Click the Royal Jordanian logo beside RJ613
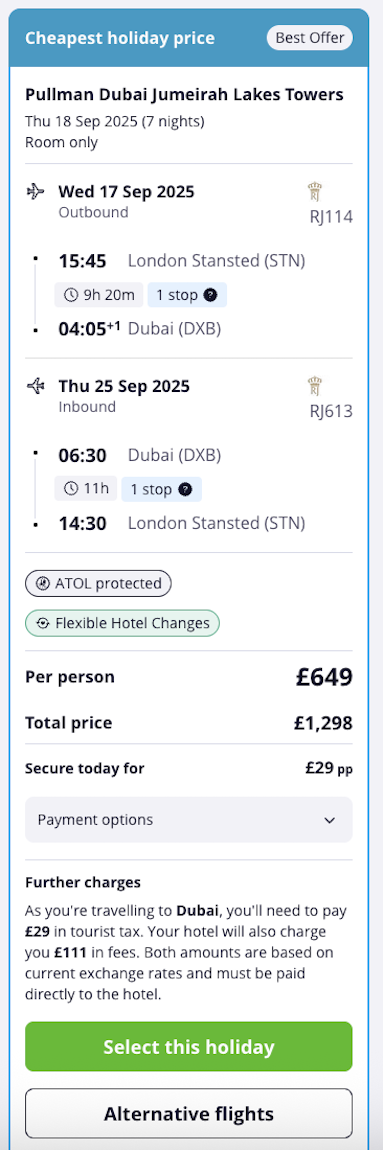 tap(314, 386)
